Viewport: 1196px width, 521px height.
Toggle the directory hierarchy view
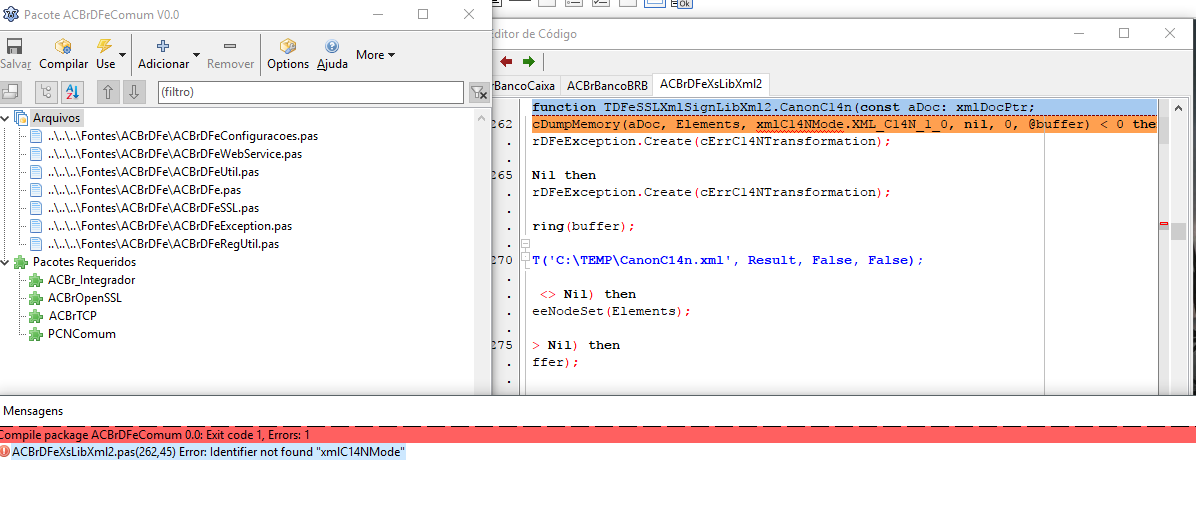[47, 92]
